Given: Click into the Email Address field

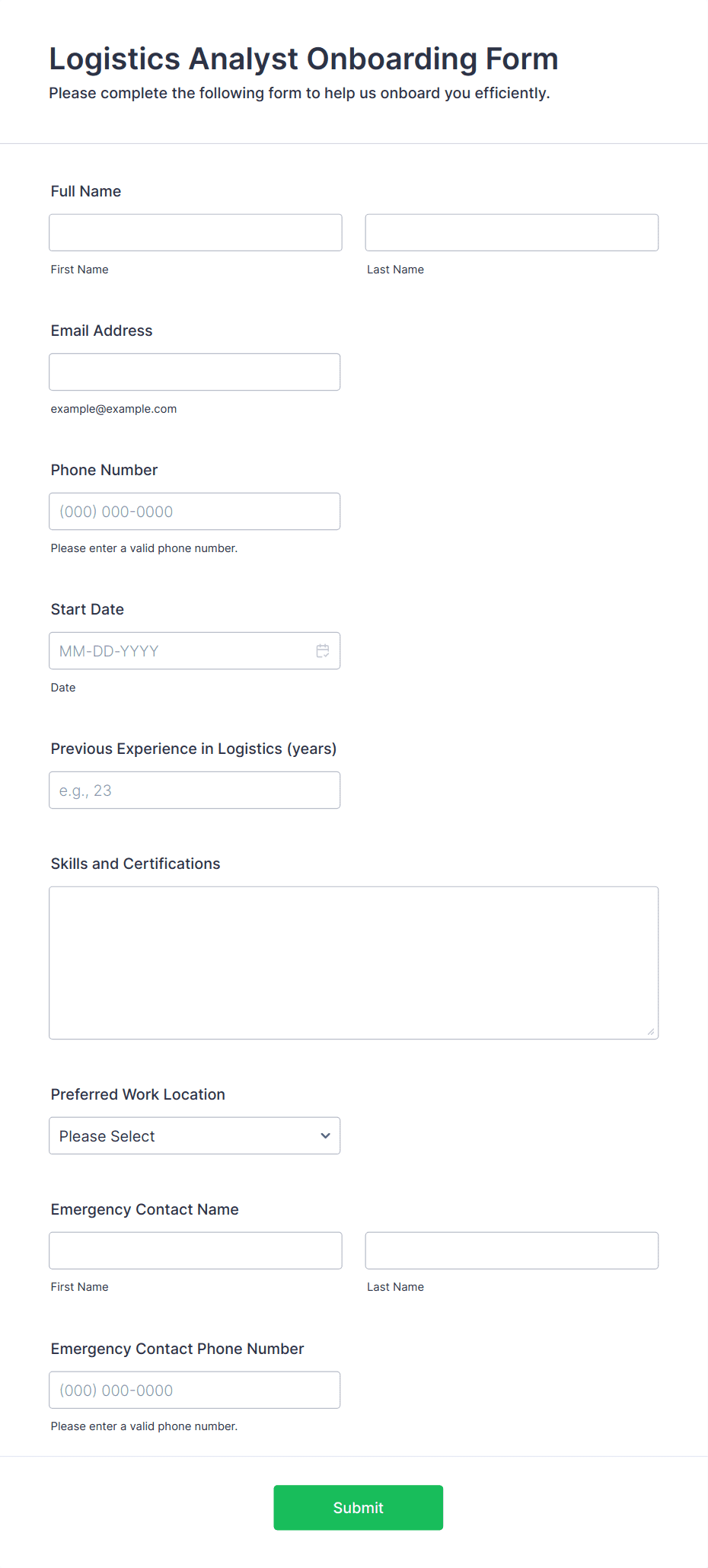Looking at the screenshot, I should [195, 372].
